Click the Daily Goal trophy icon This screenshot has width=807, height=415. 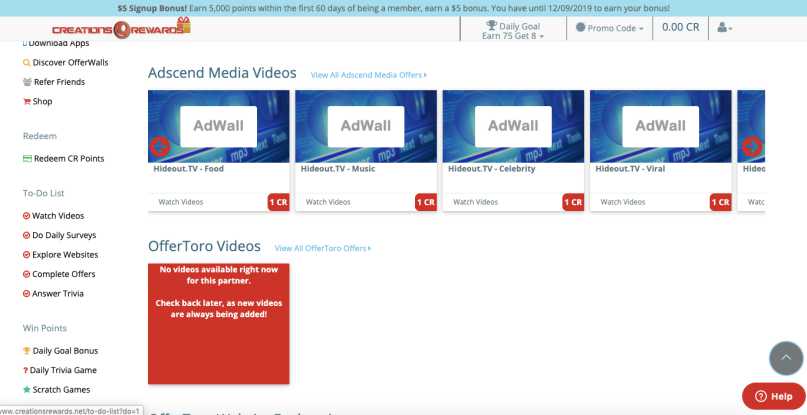[x=492, y=25]
